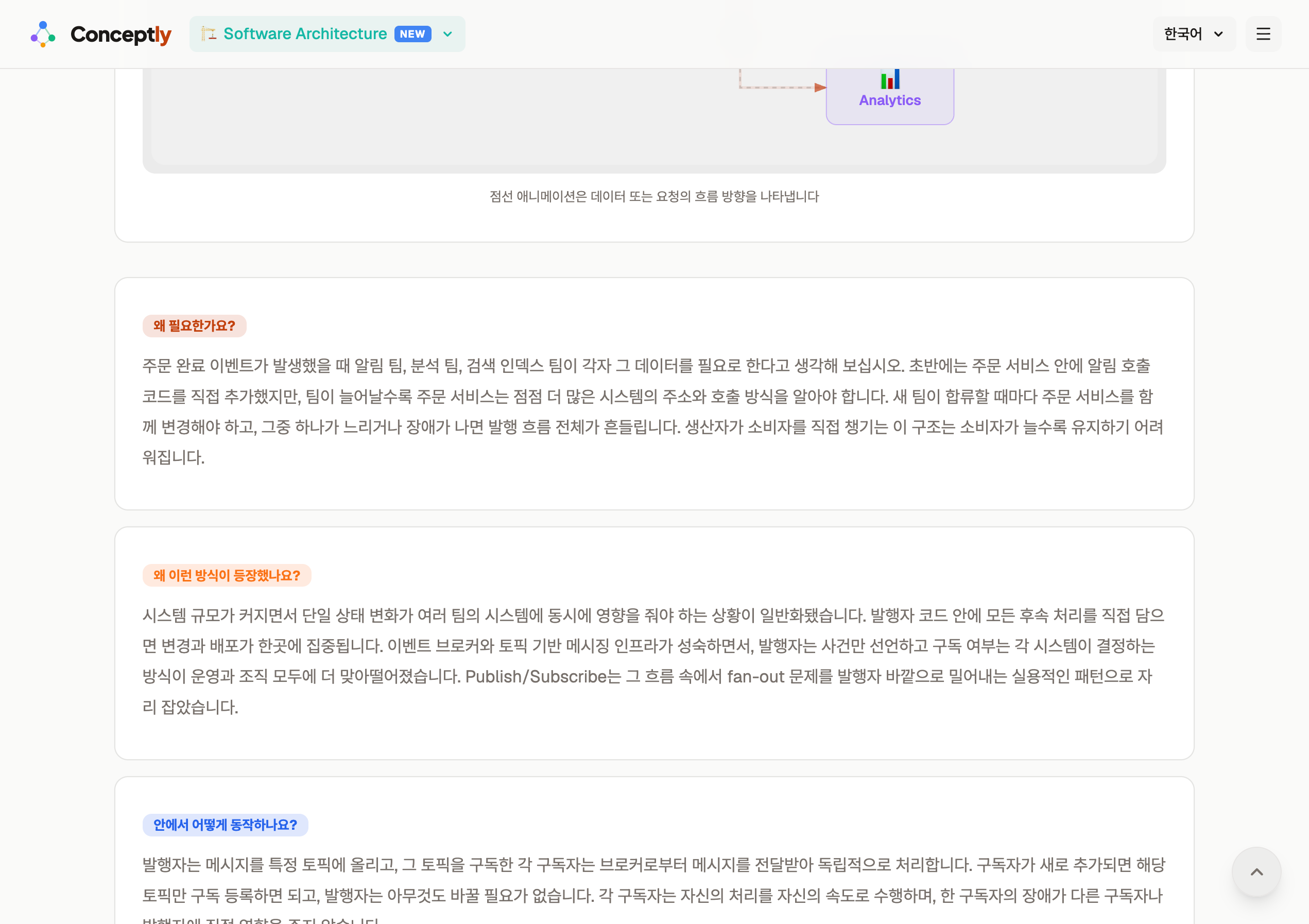Click the Analytics bar chart icon
1309x924 pixels.
pos(889,80)
